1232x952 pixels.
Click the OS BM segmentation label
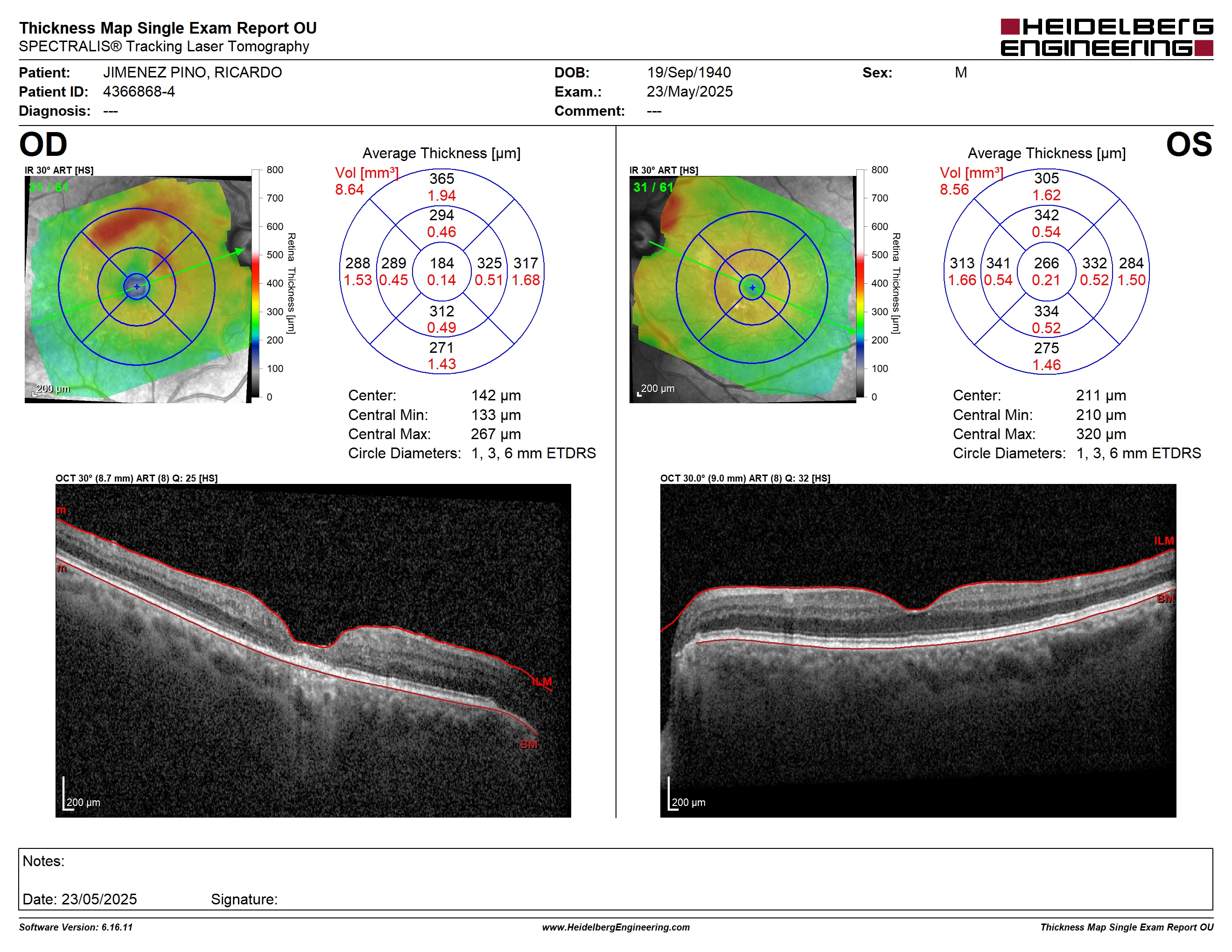pos(1165,598)
